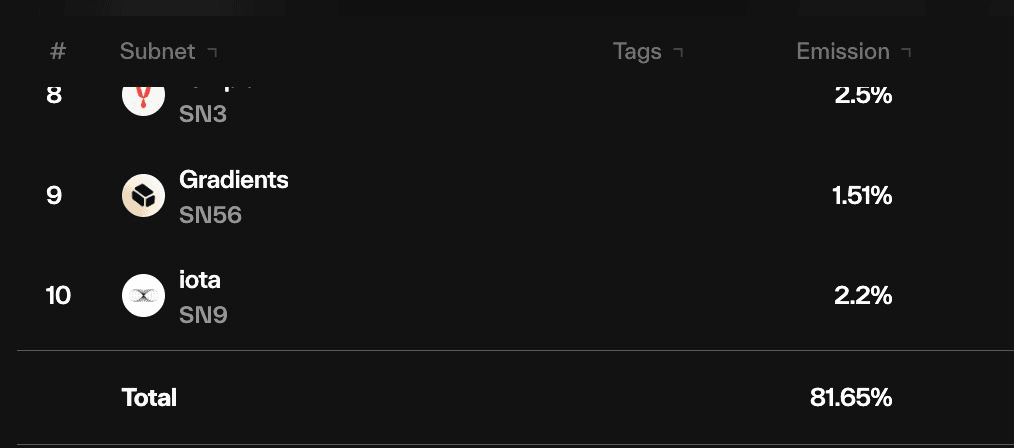Sort table by Emission column header
The width and height of the screenshot is (1014, 448).
[843, 51]
